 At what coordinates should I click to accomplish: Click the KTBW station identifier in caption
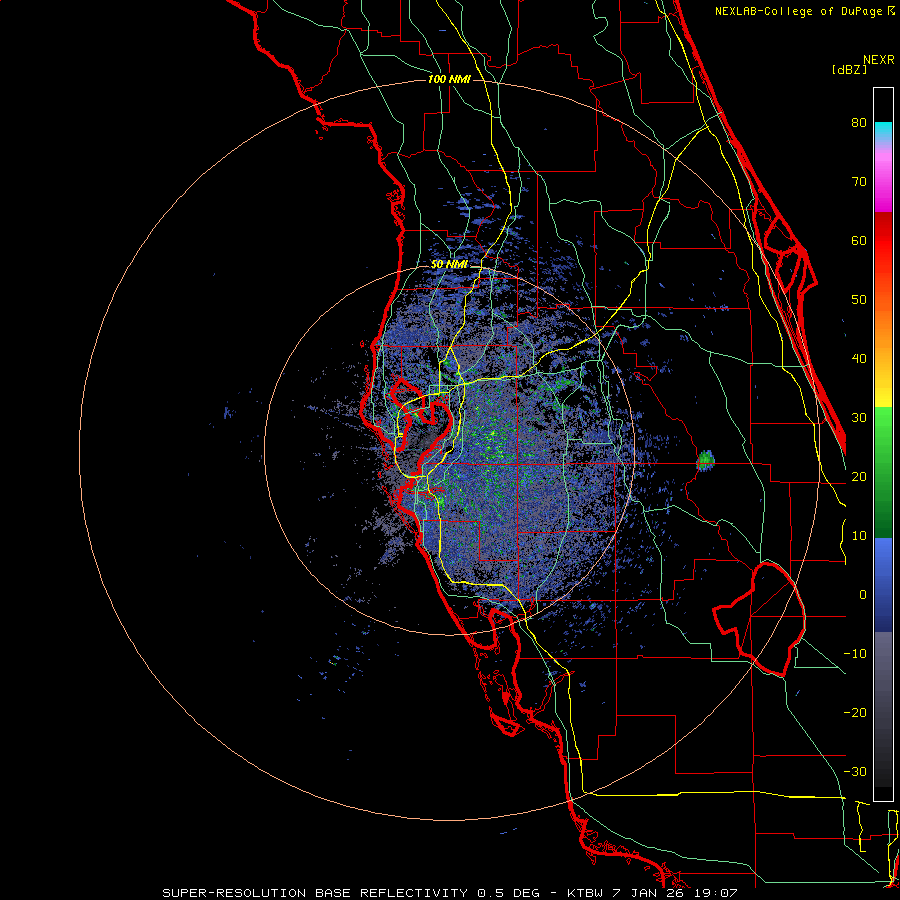coord(587,893)
